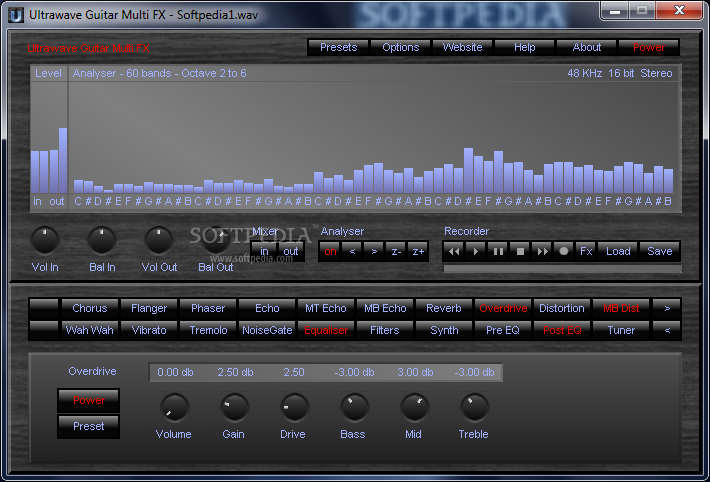Toggle the analyser on button

point(330,251)
